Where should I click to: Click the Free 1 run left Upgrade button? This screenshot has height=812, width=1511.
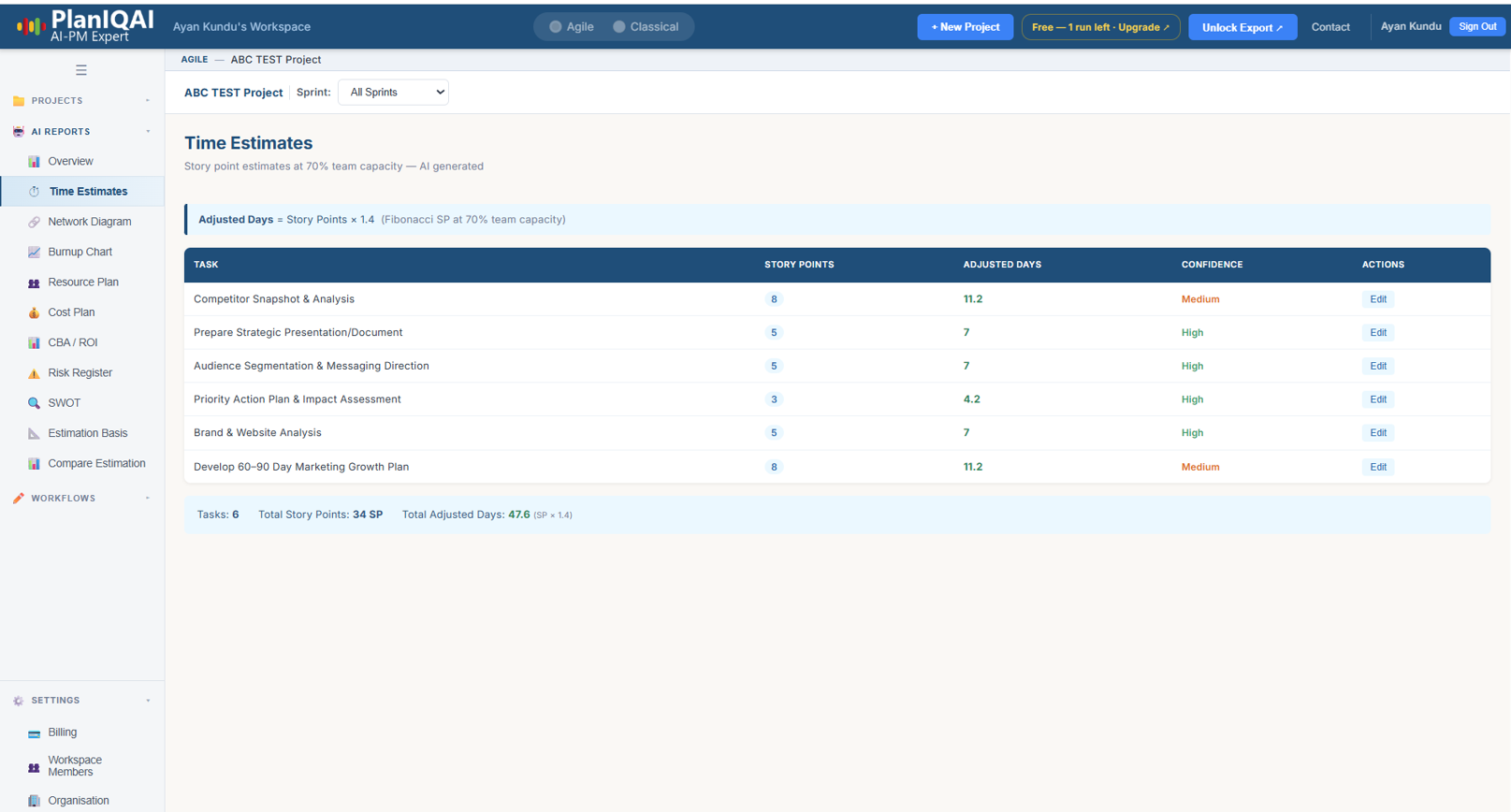[1100, 27]
